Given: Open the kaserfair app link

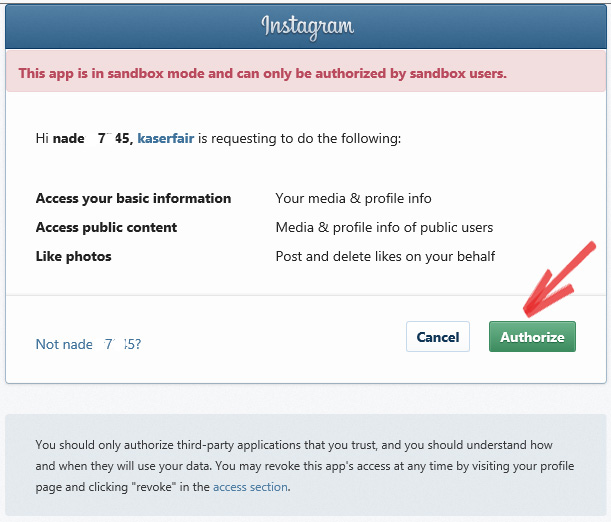Looking at the screenshot, I should pyautogui.click(x=166, y=138).
